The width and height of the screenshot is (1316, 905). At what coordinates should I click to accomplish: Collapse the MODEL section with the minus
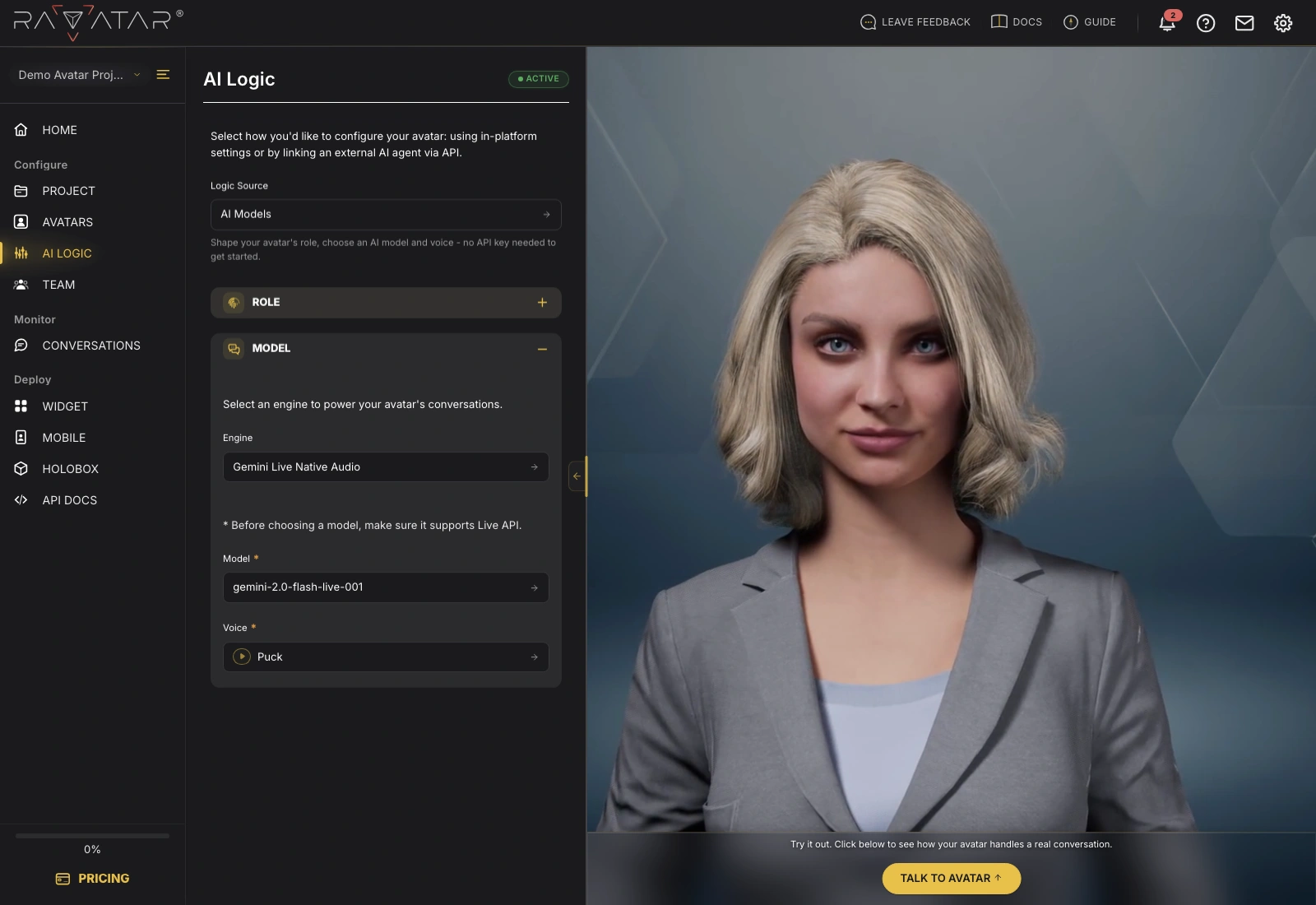(542, 349)
